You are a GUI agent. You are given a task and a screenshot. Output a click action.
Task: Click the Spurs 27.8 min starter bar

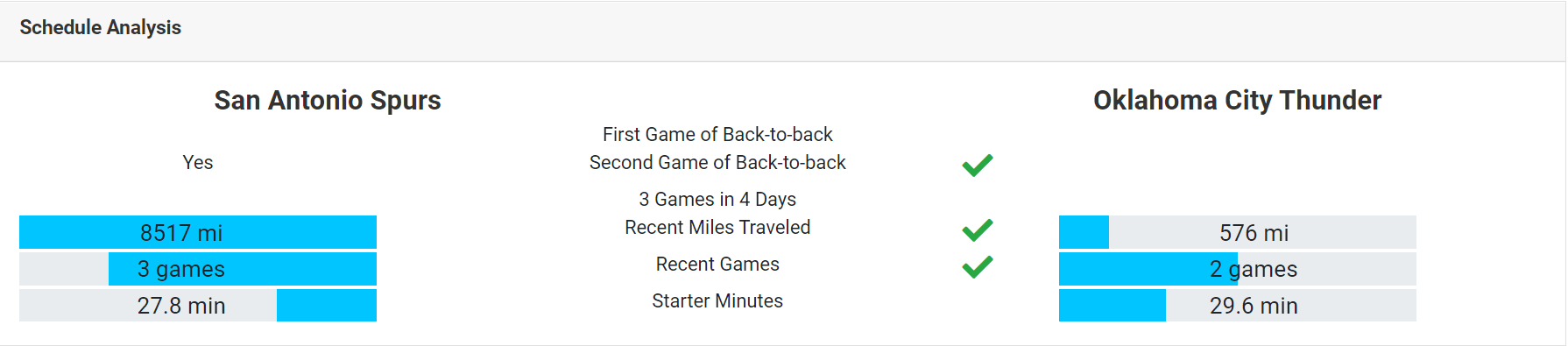click(x=198, y=305)
